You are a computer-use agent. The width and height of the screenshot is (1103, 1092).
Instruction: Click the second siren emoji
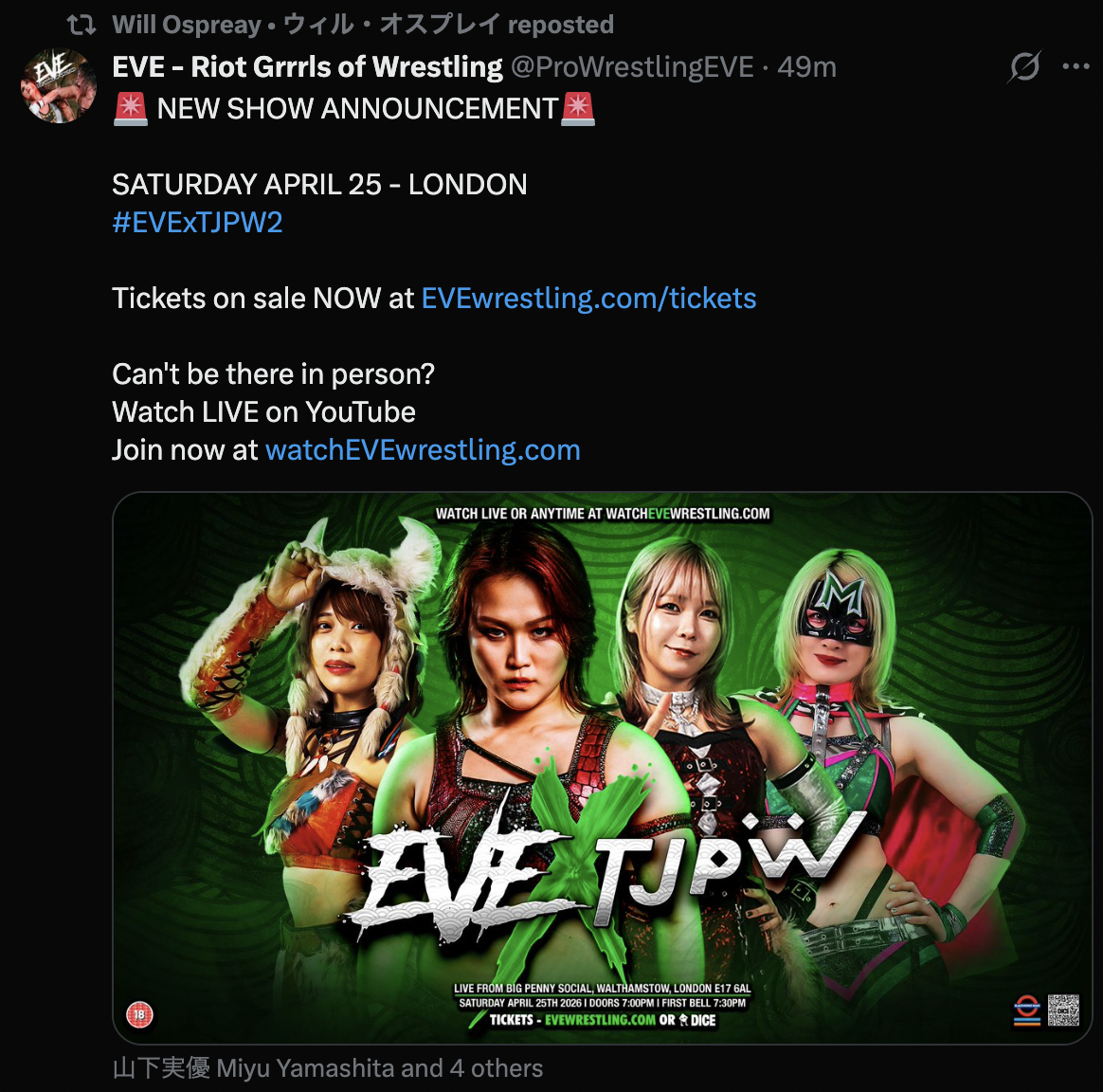click(578, 109)
